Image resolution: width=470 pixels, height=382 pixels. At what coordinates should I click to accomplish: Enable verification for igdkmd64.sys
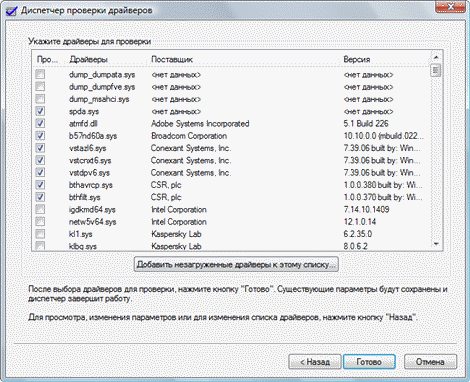click(40, 209)
